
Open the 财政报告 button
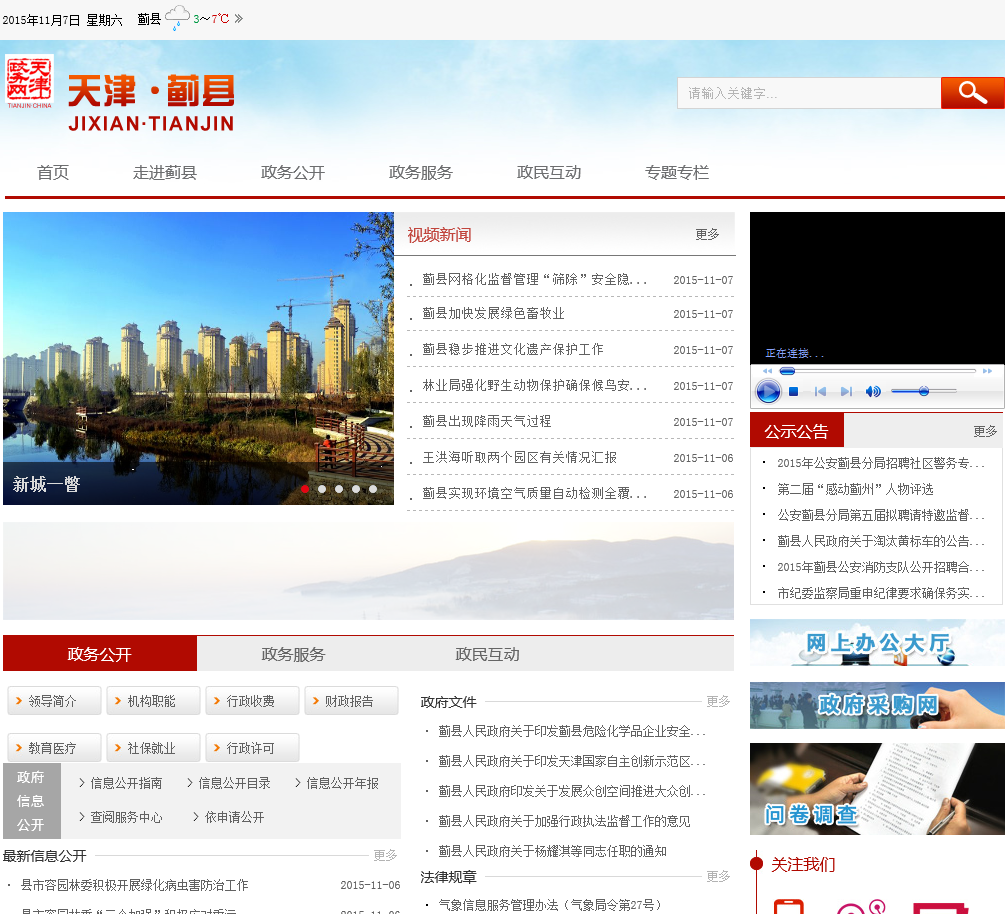point(351,701)
